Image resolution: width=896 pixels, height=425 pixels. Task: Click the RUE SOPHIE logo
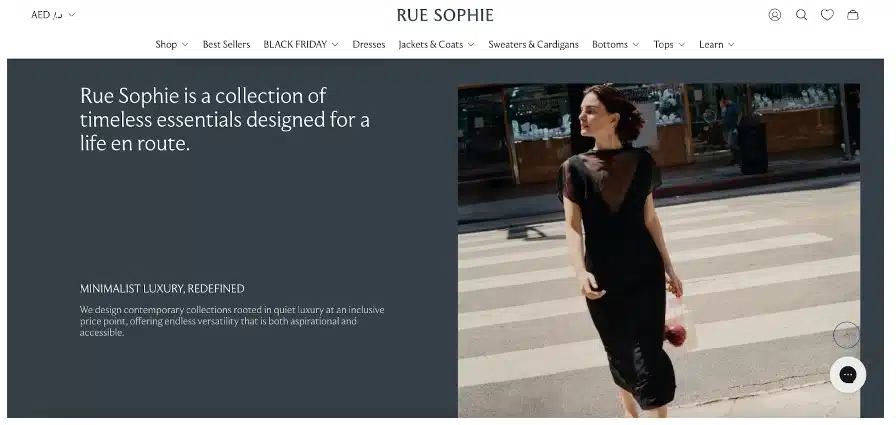445,15
